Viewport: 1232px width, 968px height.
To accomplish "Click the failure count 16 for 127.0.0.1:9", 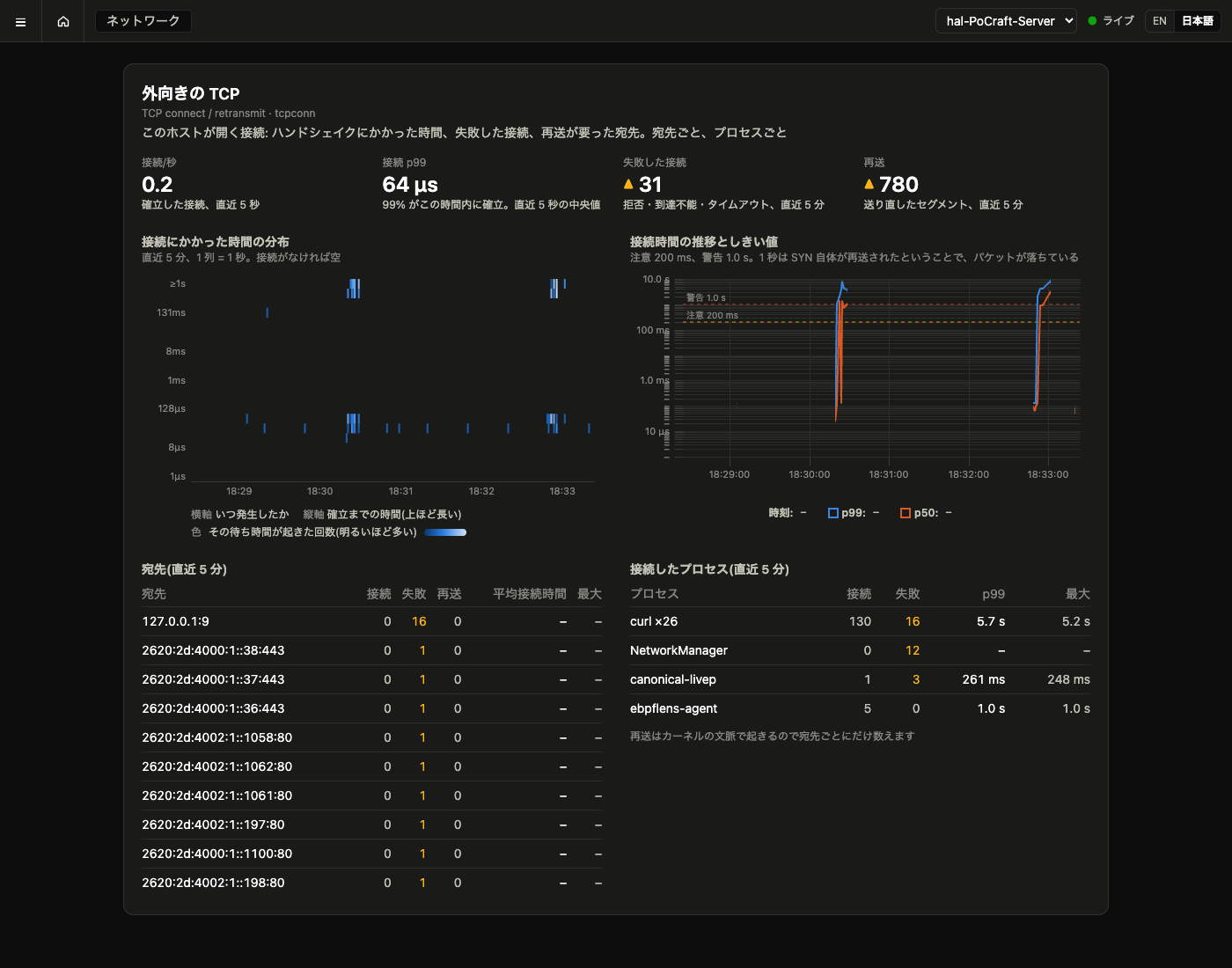I will [x=419, y=621].
